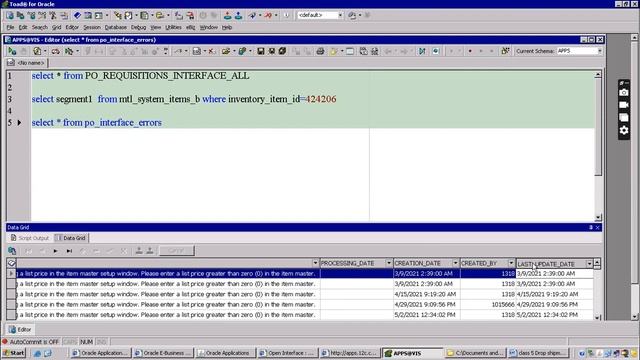Click line 1 select from PO_REQUISITIONS_INTERFACE_ALL
The image size is (640, 360).
click(140, 76)
